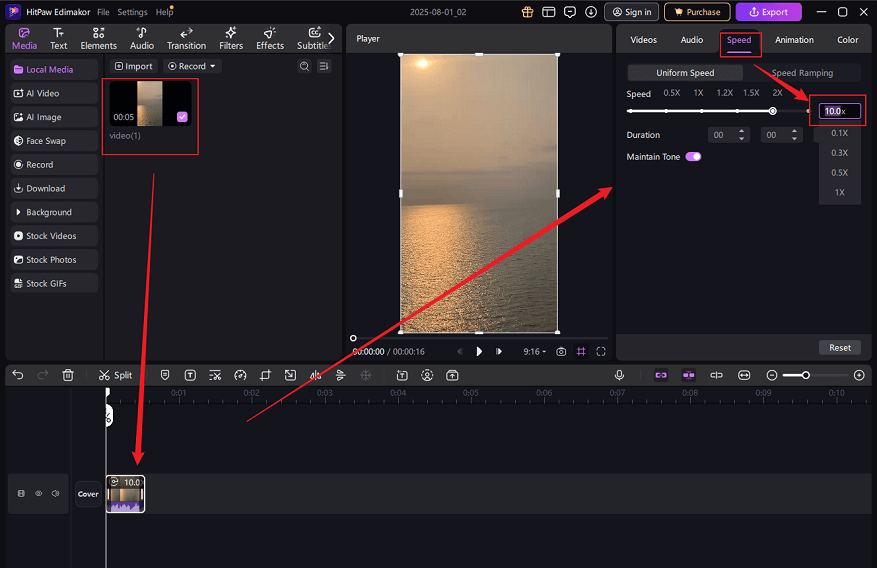This screenshot has width=877, height=568.
Task: Open the media sort list icon
Action: [x=324, y=66]
